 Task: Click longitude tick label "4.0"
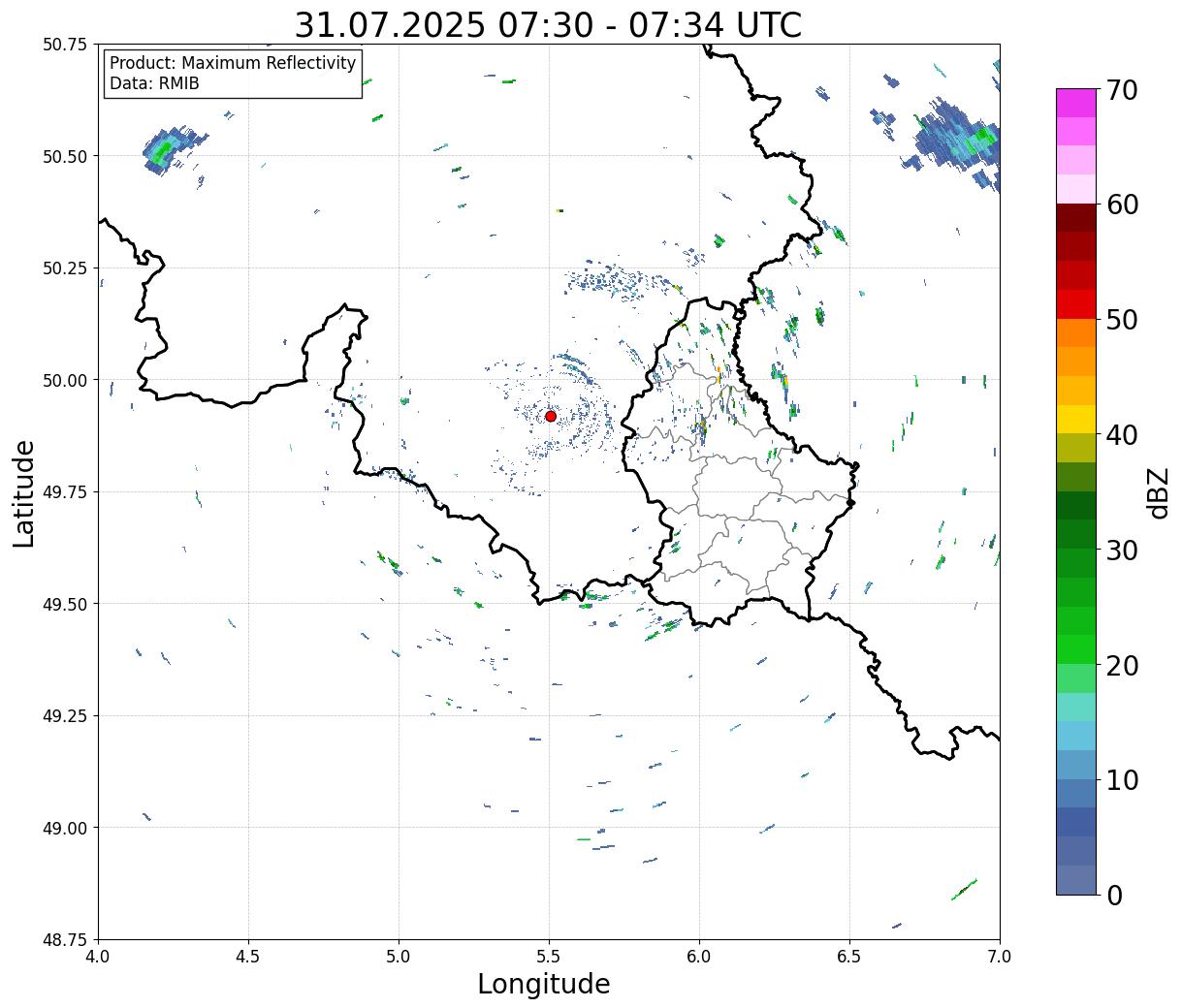coord(98,957)
